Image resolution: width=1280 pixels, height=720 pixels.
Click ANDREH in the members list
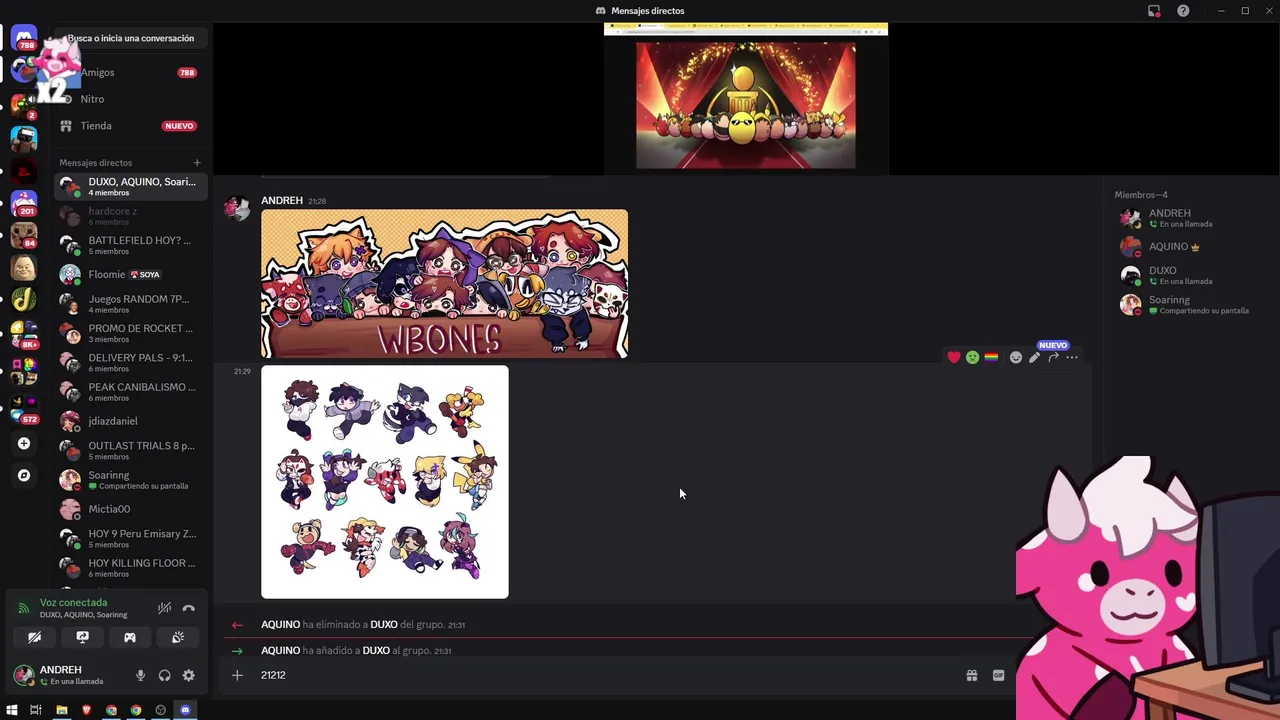(x=1188, y=218)
